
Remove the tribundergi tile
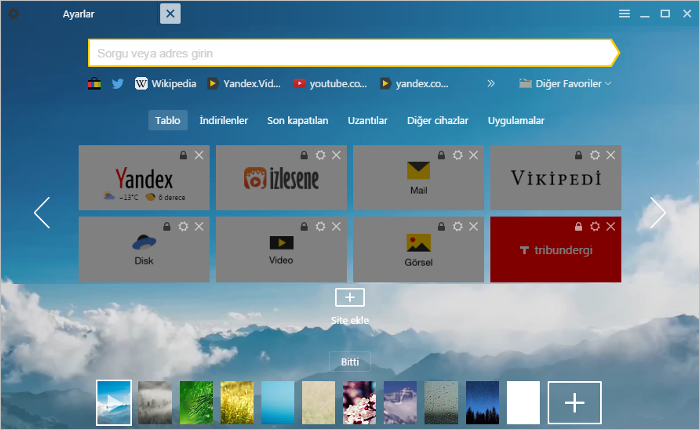(x=610, y=226)
